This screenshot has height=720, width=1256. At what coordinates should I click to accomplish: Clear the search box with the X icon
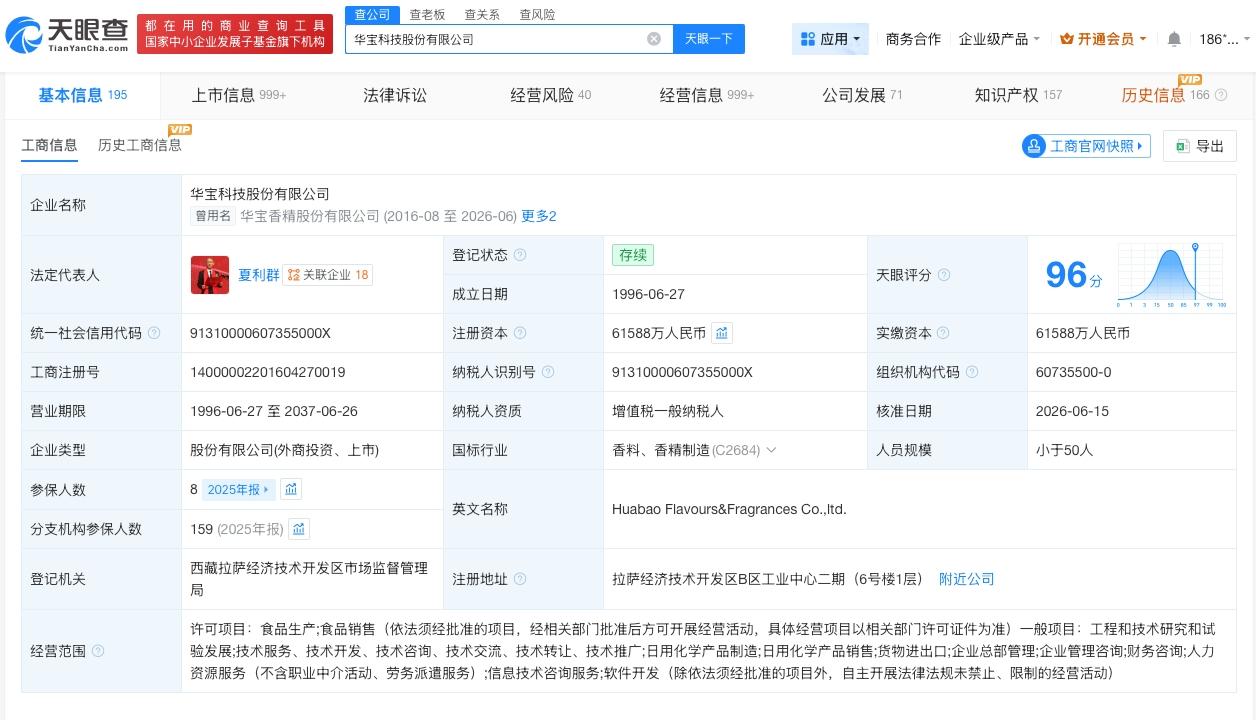pos(654,39)
